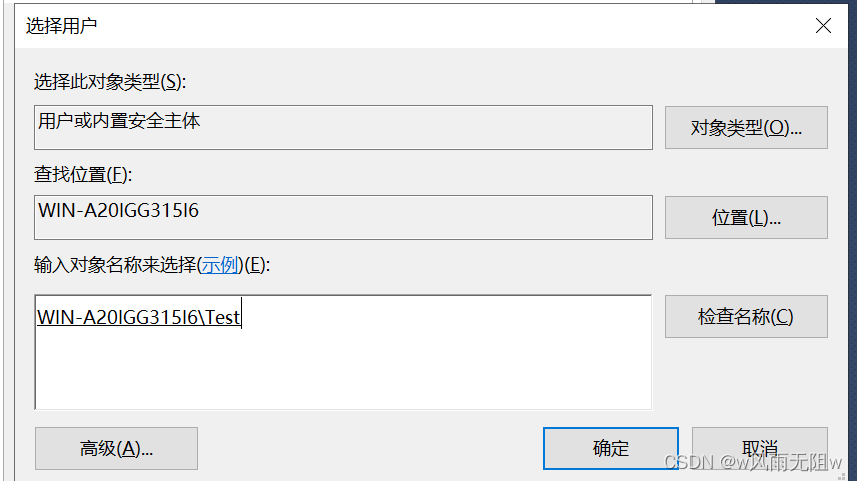Click the 查找位置(F) label
Screen dimensions: 857x481
[82, 175]
